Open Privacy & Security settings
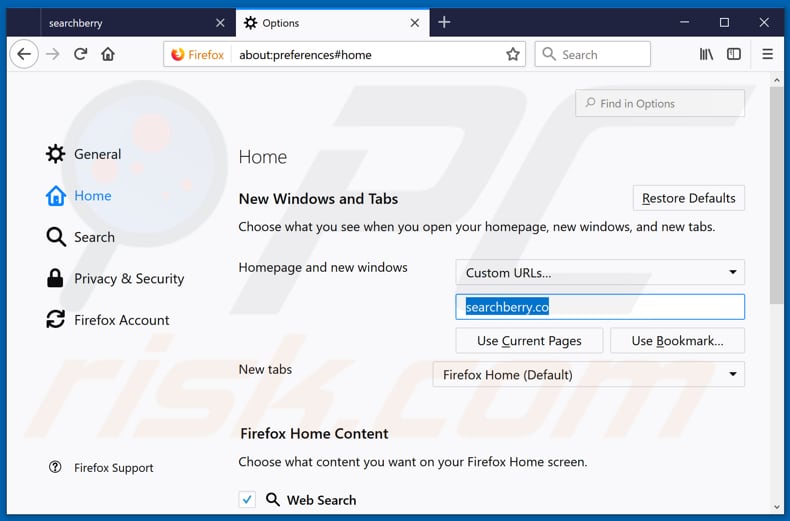Viewport: 790px width, 521px height. click(115, 279)
